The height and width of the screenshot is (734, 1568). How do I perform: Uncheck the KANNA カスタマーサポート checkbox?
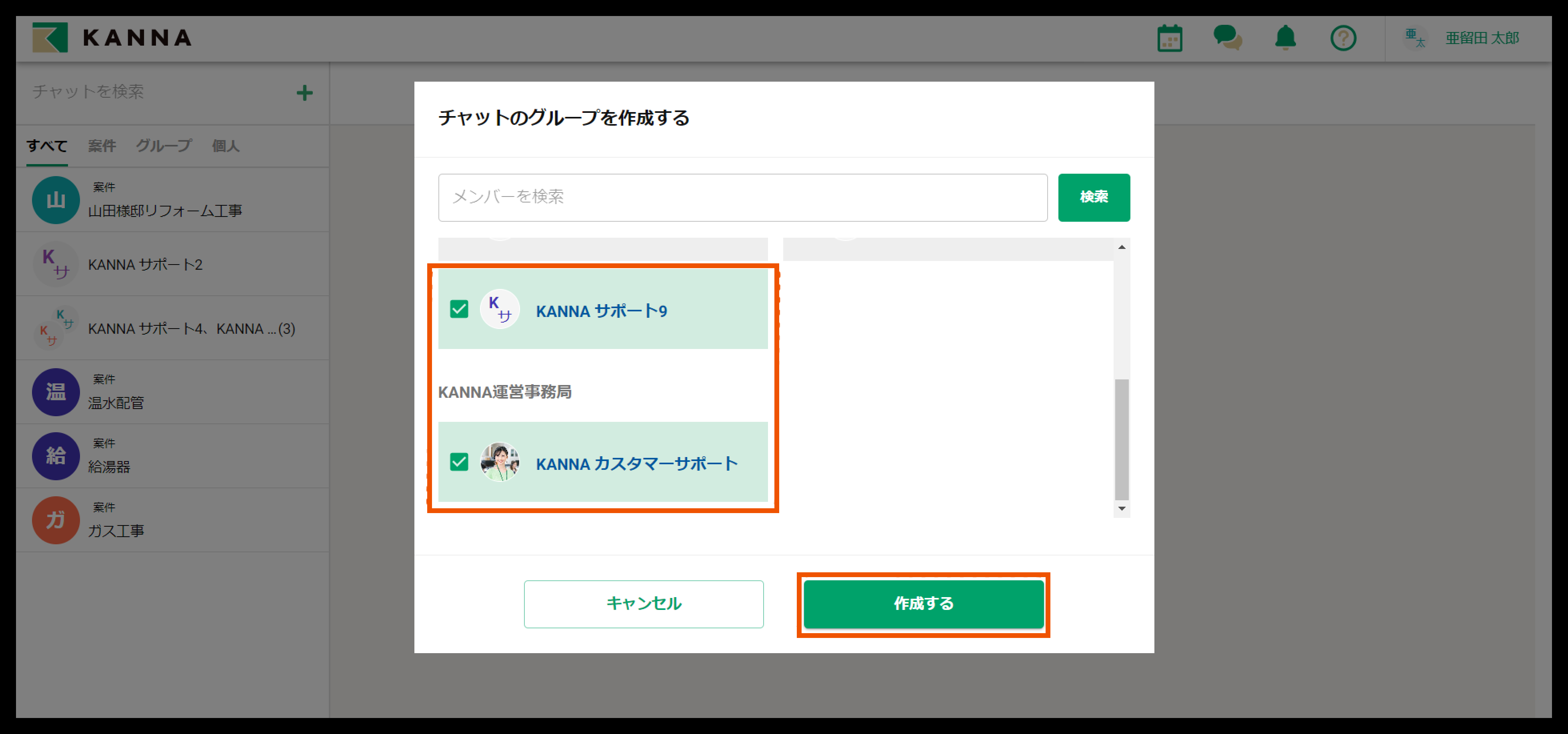[459, 462]
